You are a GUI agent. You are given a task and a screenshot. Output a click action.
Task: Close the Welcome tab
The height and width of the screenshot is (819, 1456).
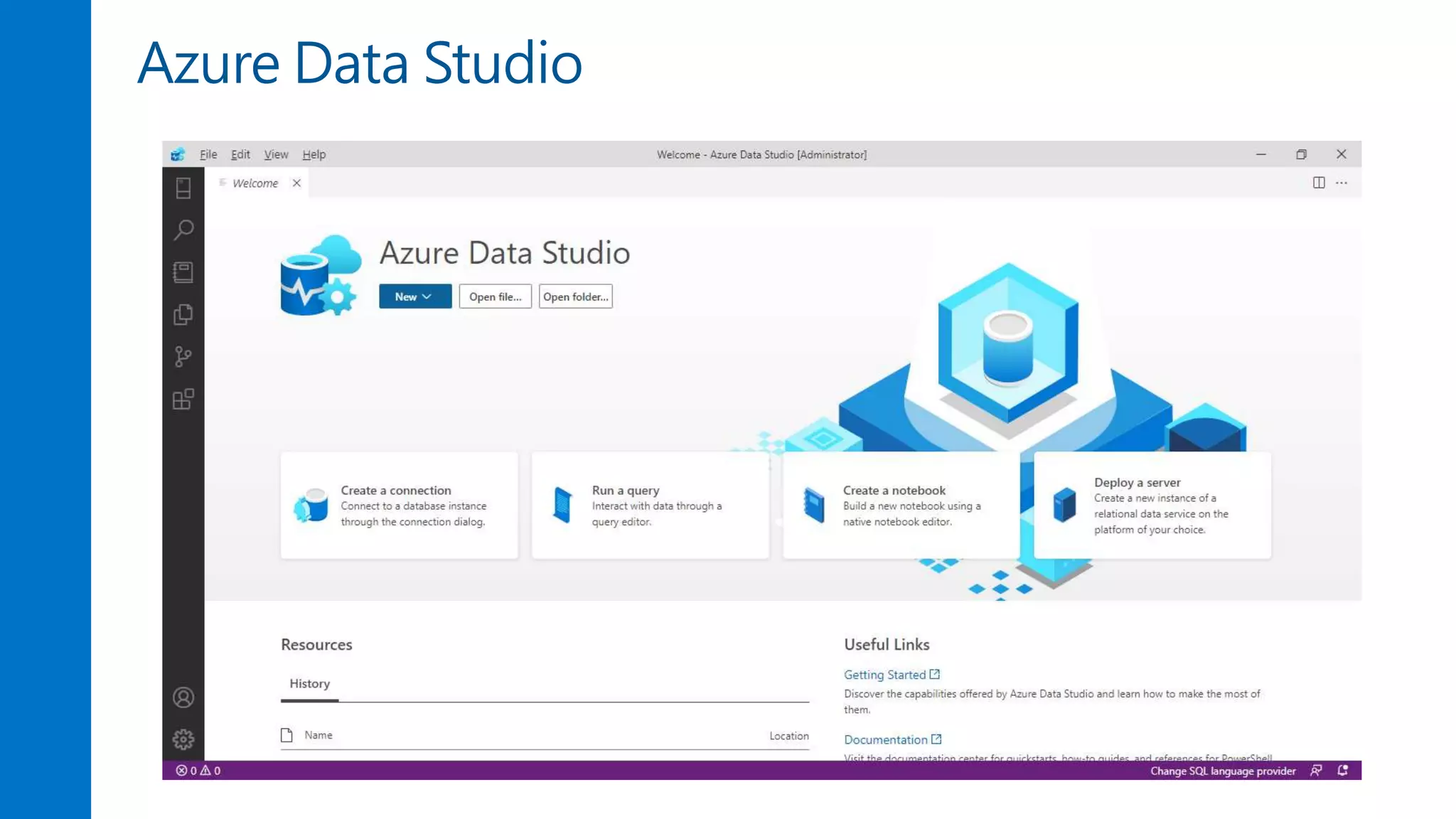point(296,183)
